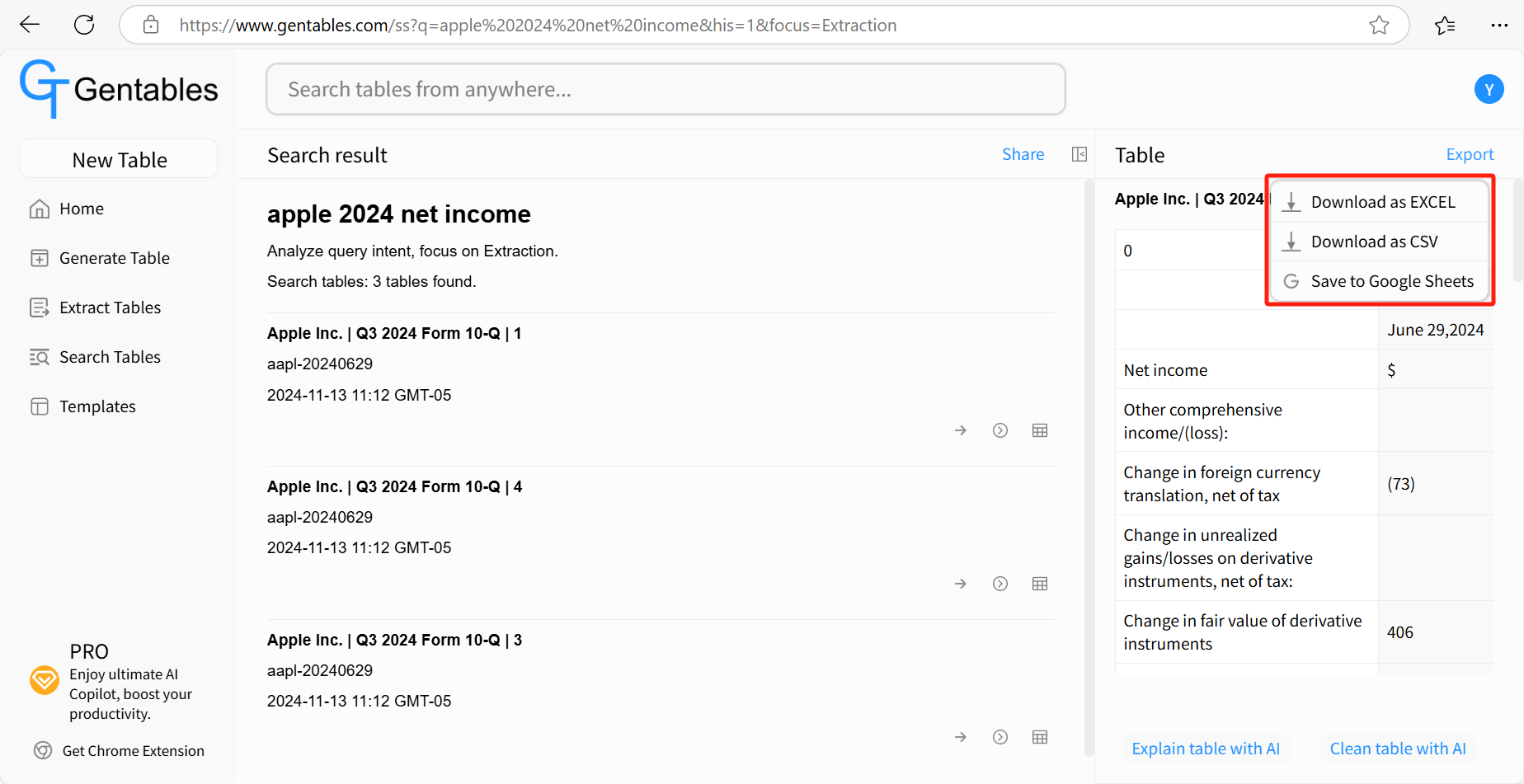Open table grid icon for Form 10-Q | 3
The width and height of the screenshot is (1524, 784).
click(x=1040, y=737)
